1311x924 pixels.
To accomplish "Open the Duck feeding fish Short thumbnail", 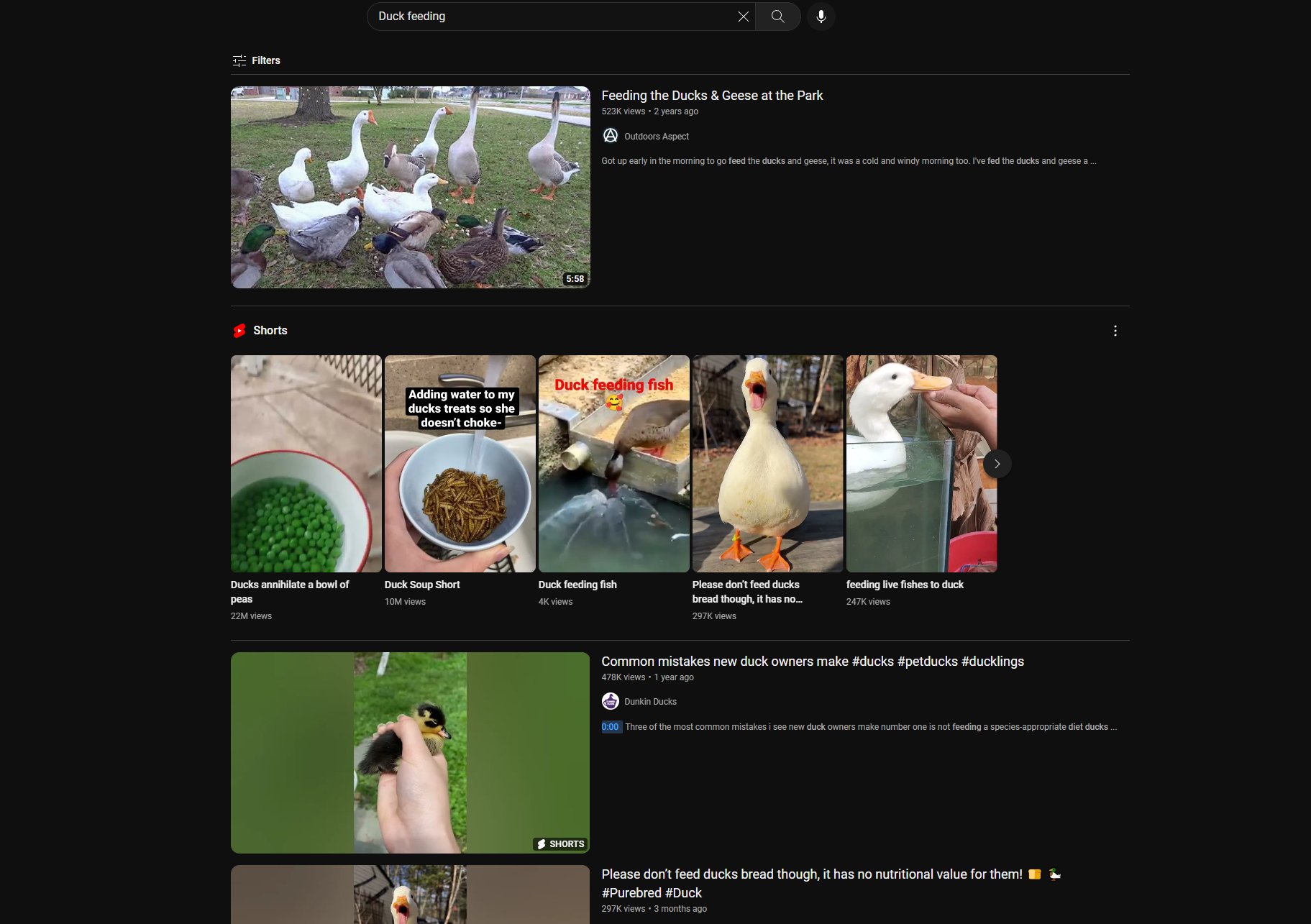I will pos(613,464).
